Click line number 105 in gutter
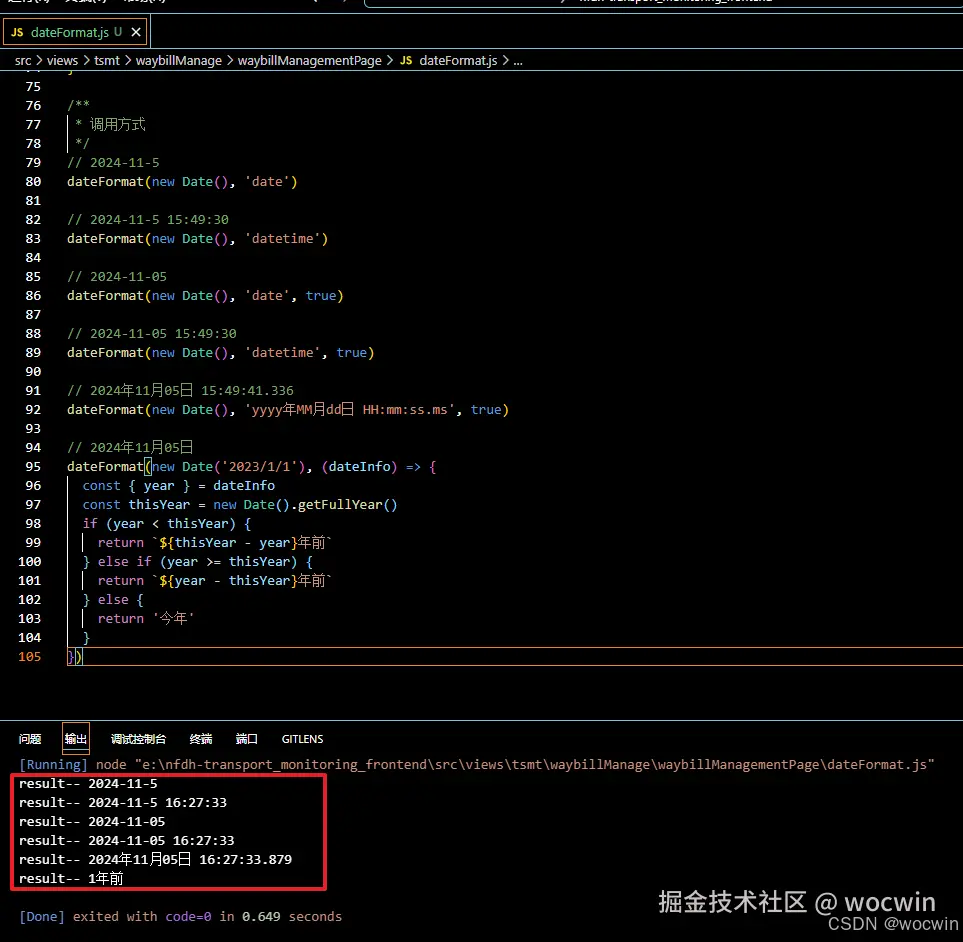This screenshot has height=942, width=963. coord(29,656)
